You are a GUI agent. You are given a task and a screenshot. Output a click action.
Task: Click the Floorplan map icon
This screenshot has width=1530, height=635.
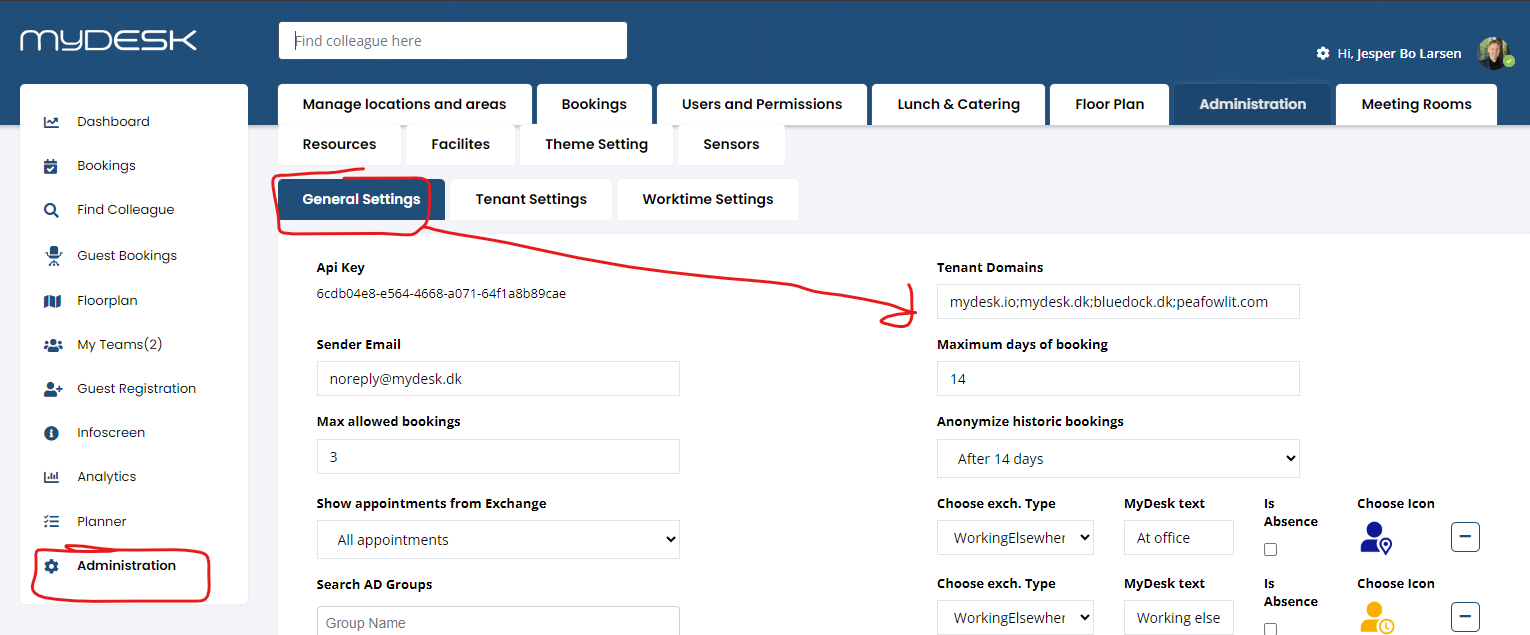click(52, 301)
